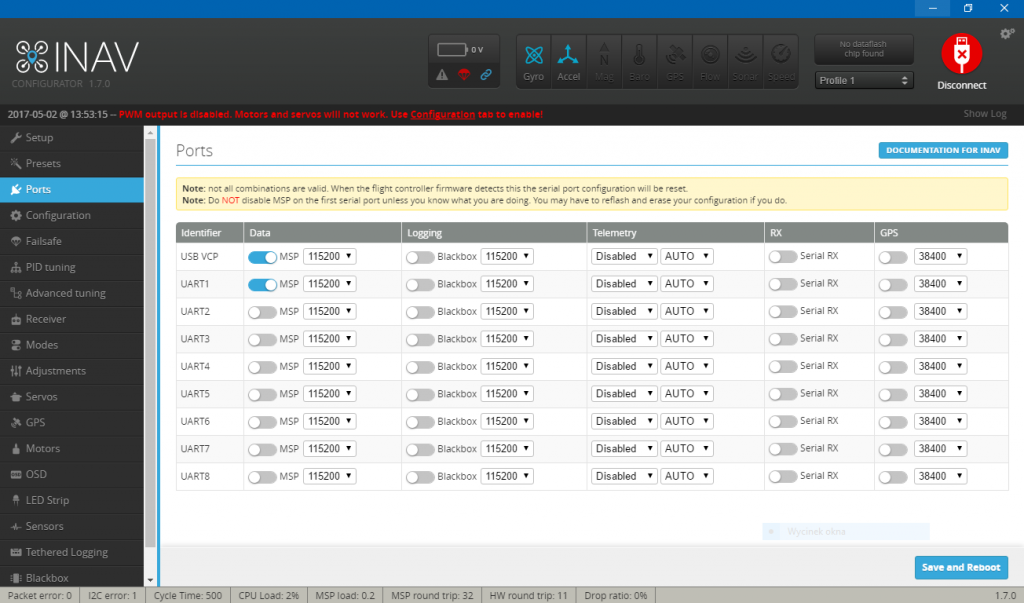Open GPS baud rate dropdown for UART6

[941, 421]
